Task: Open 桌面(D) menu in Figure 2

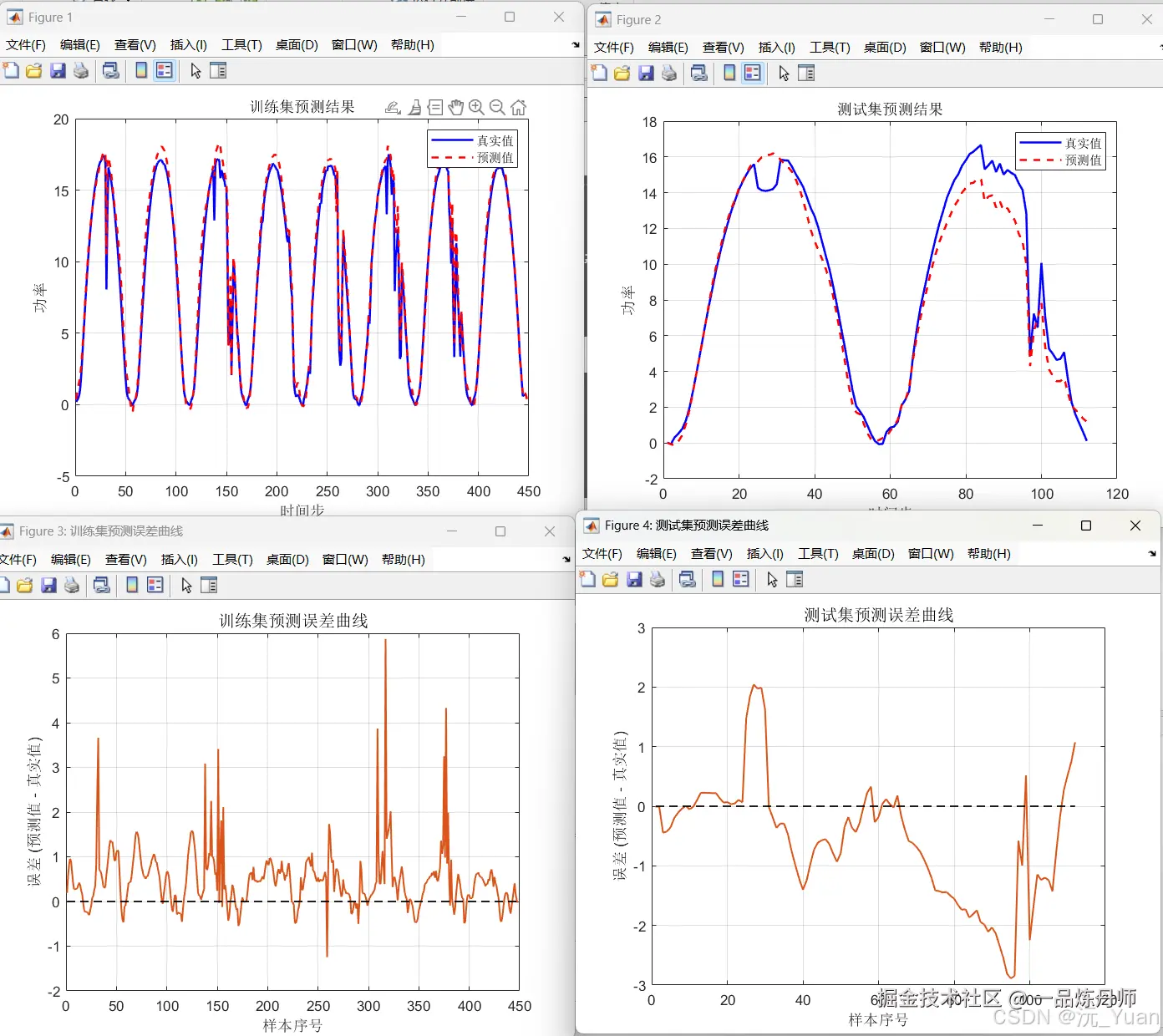Action: (885, 48)
